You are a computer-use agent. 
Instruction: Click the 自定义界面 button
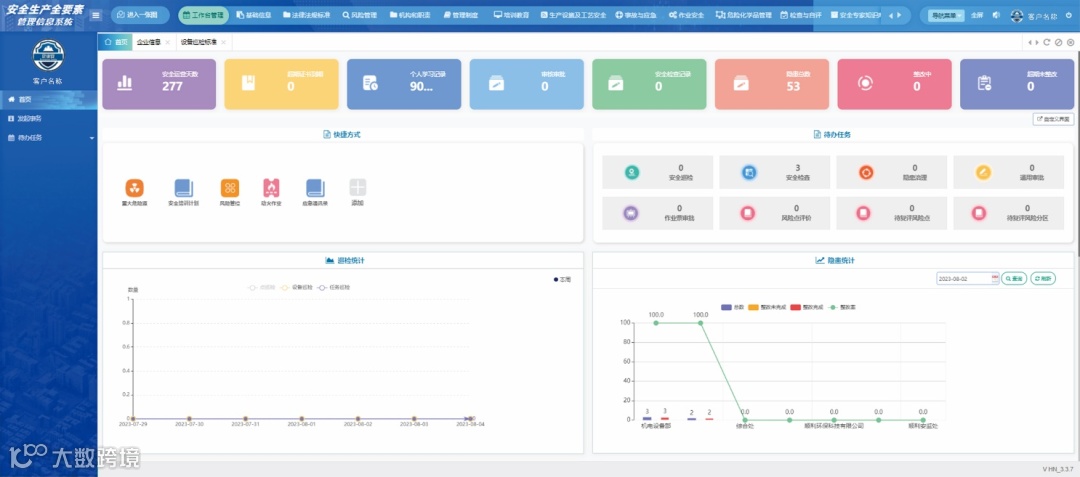tap(1053, 119)
